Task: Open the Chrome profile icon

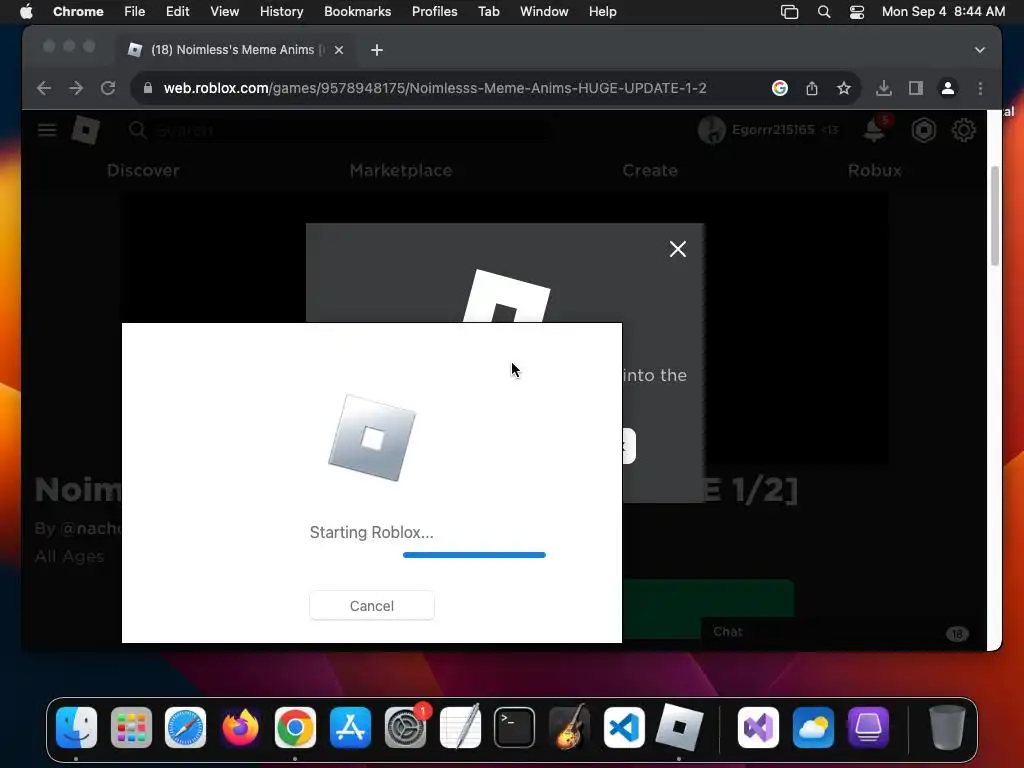Action: [x=948, y=88]
